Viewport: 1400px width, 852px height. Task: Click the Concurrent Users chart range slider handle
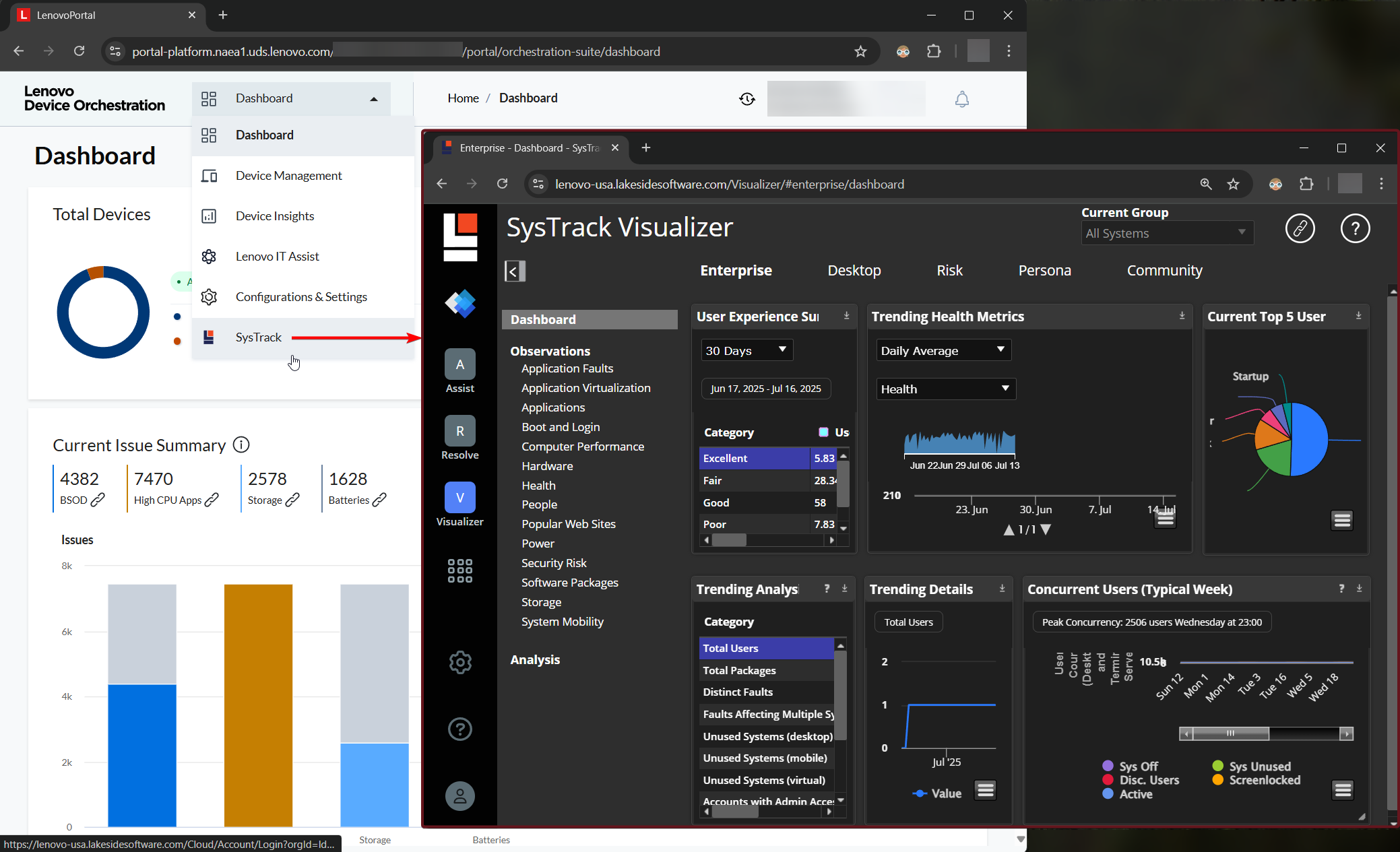click(x=1230, y=733)
